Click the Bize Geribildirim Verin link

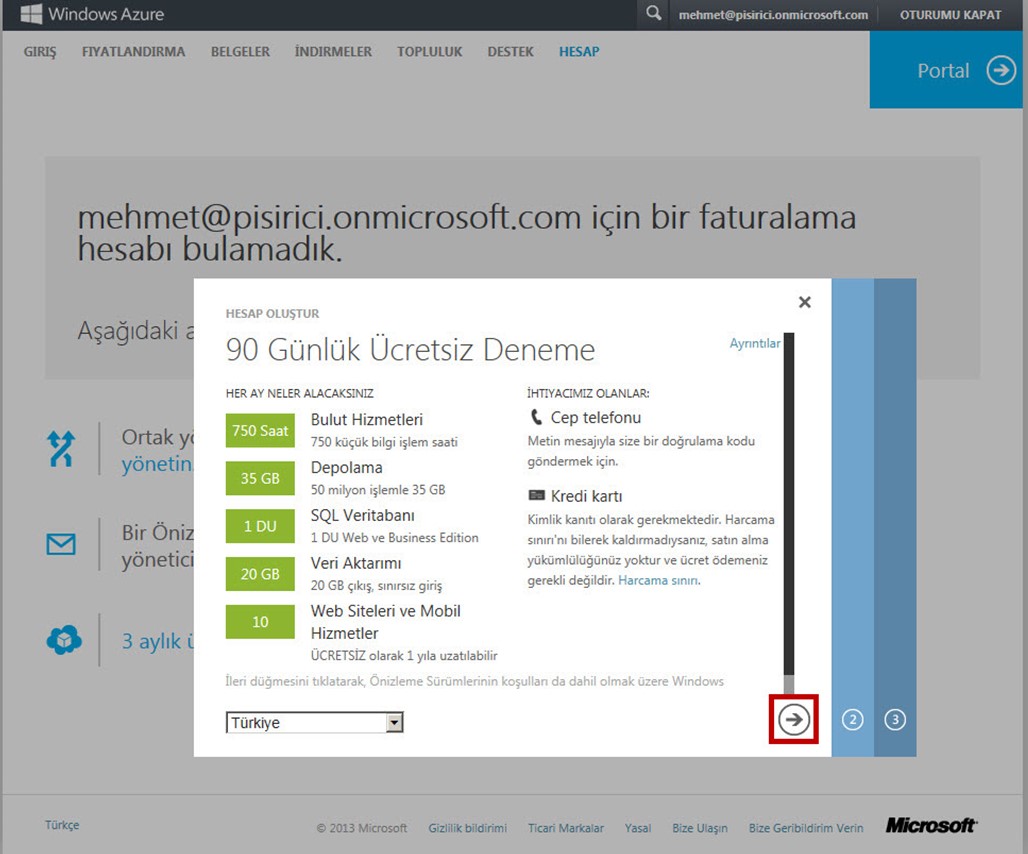[x=806, y=828]
